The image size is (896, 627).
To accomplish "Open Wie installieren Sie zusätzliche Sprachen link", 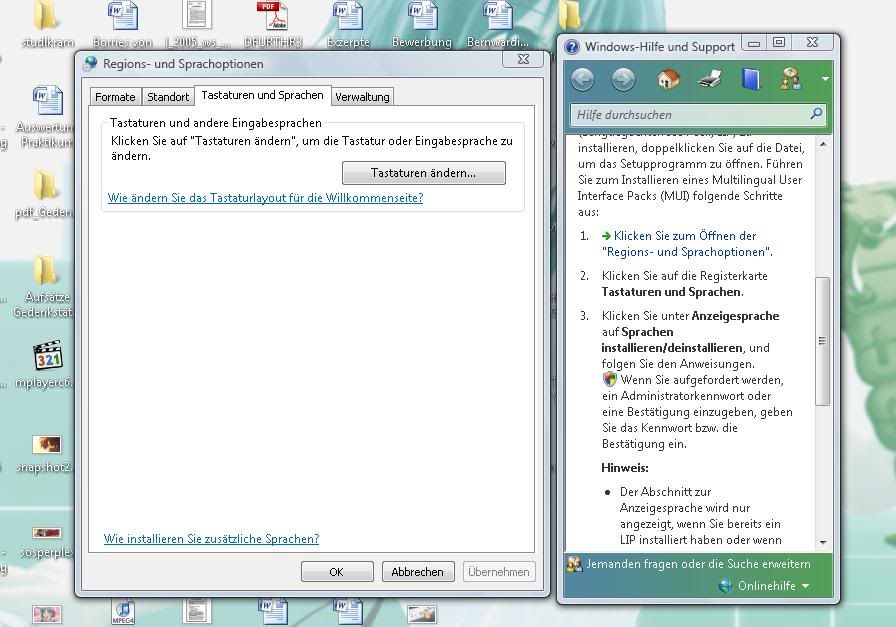I will pyautogui.click(x=211, y=538).
